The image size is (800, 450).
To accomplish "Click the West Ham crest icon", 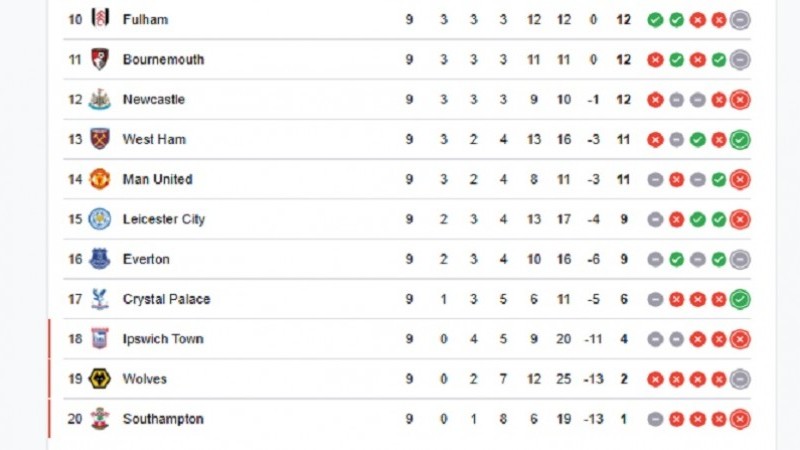I will tap(100, 139).
